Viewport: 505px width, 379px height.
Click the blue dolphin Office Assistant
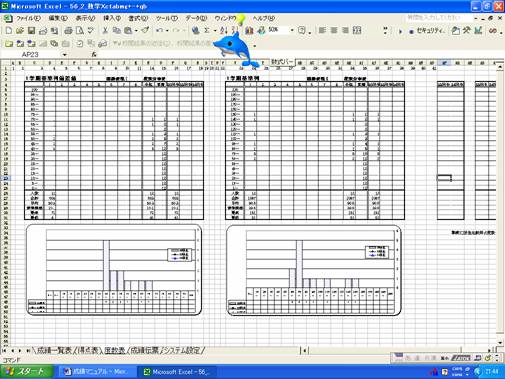pos(236,49)
